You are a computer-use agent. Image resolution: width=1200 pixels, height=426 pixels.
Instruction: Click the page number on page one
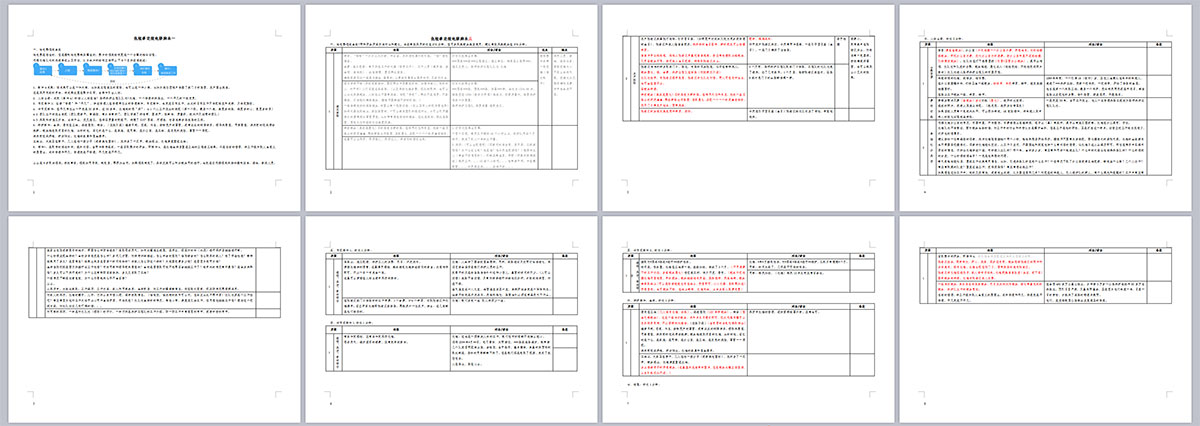coord(35,192)
